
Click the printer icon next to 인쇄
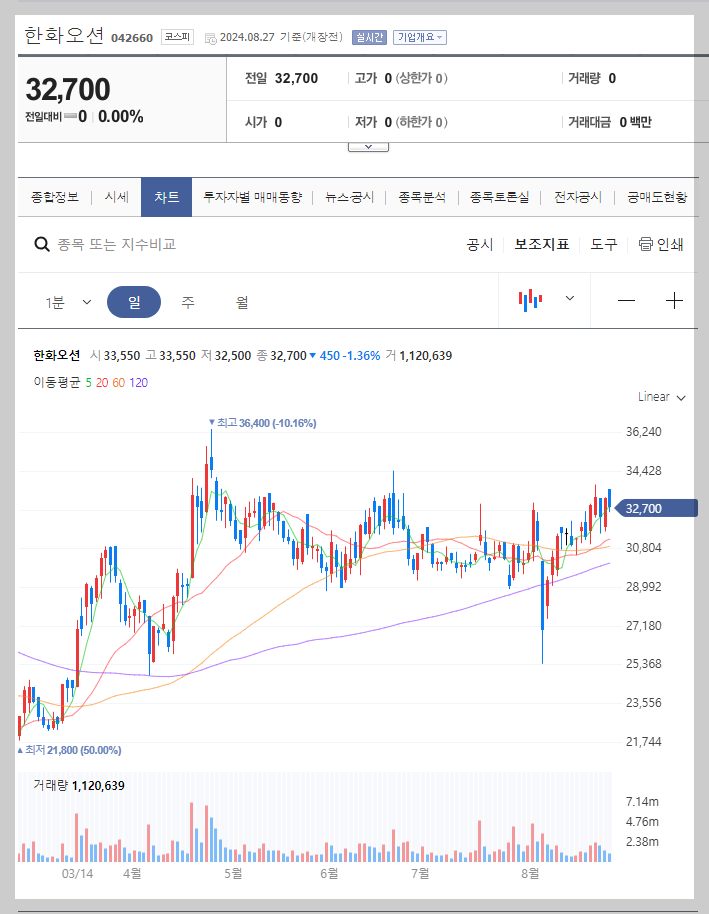click(x=645, y=244)
